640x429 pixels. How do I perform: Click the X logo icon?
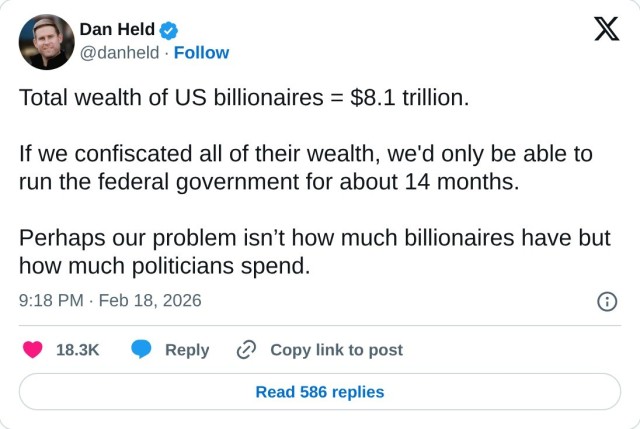(606, 30)
